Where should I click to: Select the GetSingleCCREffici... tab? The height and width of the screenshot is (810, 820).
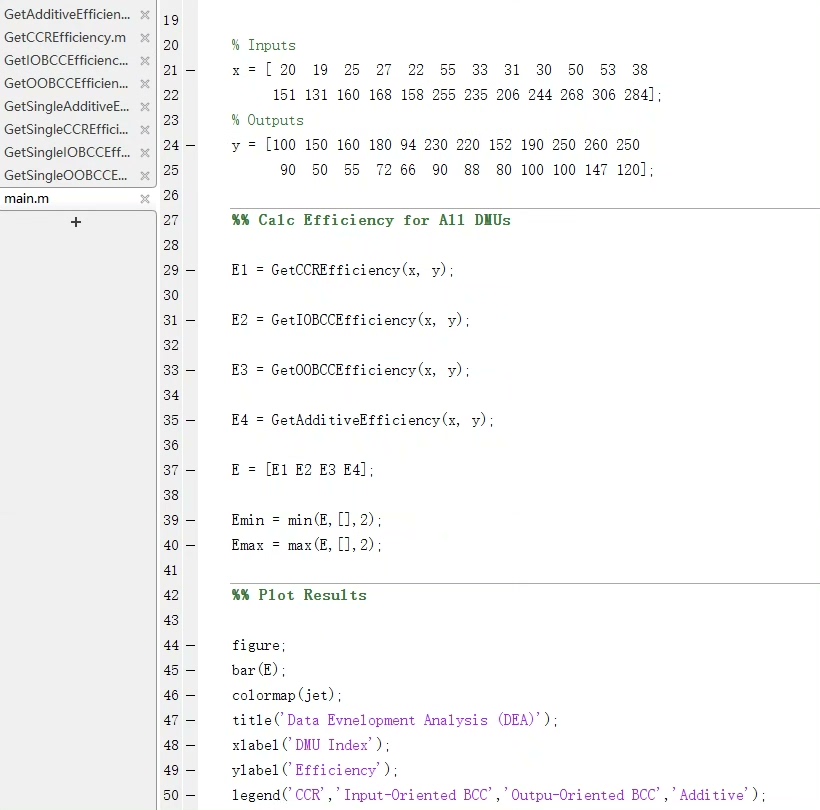66,130
